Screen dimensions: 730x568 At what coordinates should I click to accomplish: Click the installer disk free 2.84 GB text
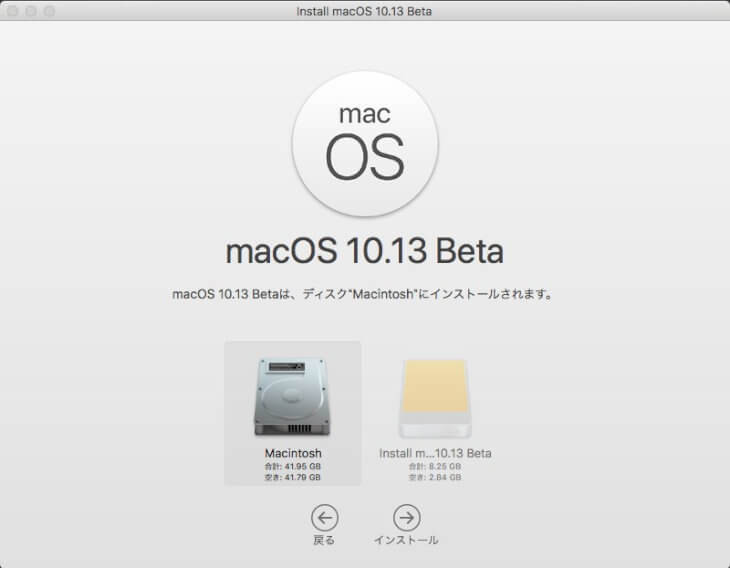coord(435,478)
